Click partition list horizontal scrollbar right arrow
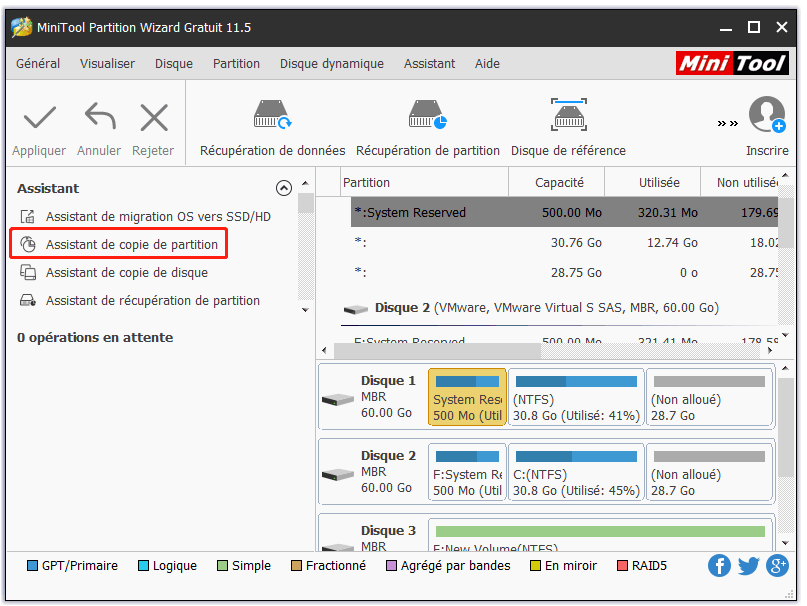This screenshot has height=606, width=807. click(769, 350)
